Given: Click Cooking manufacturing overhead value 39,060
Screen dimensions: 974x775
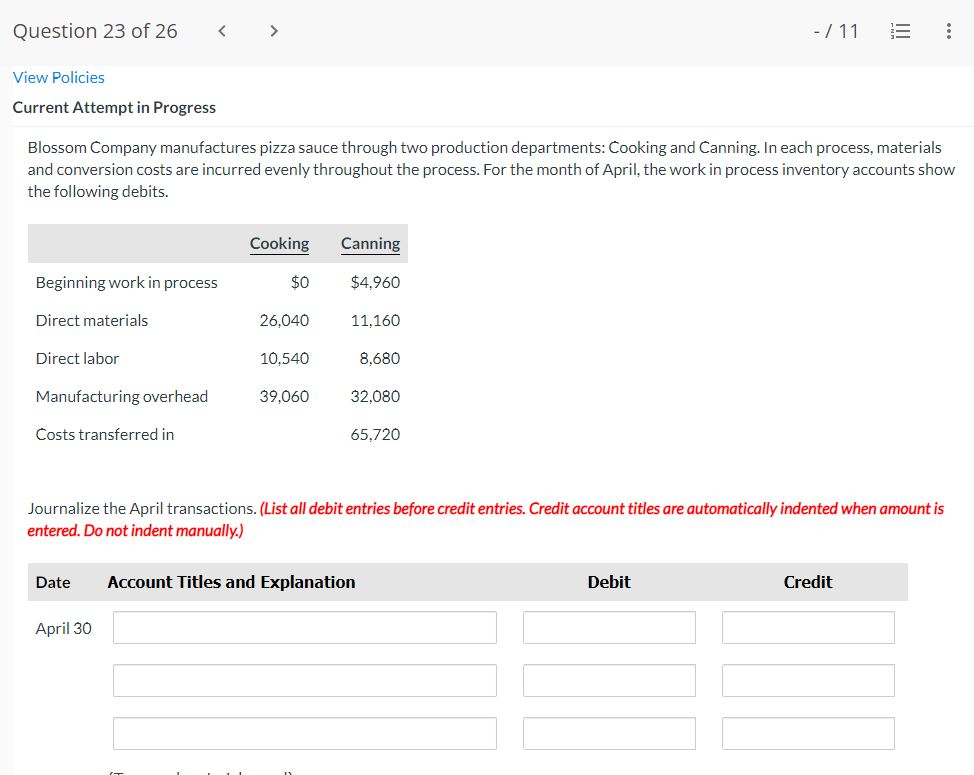Looking at the screenshot, I should (284, 396).
